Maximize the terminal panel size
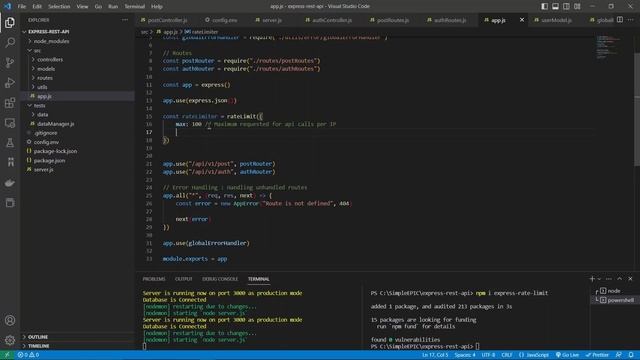640x360 pixels. 620,279
